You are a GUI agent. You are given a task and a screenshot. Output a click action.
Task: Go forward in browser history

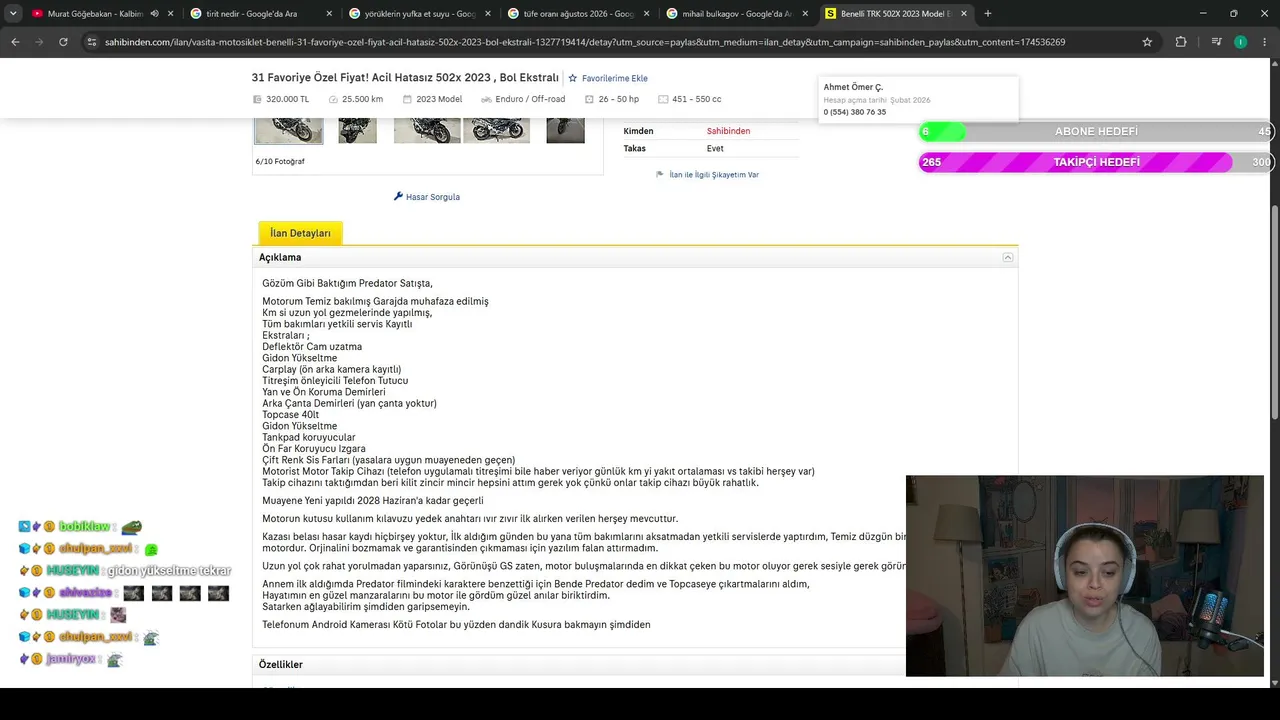click(x=39, y=42)
